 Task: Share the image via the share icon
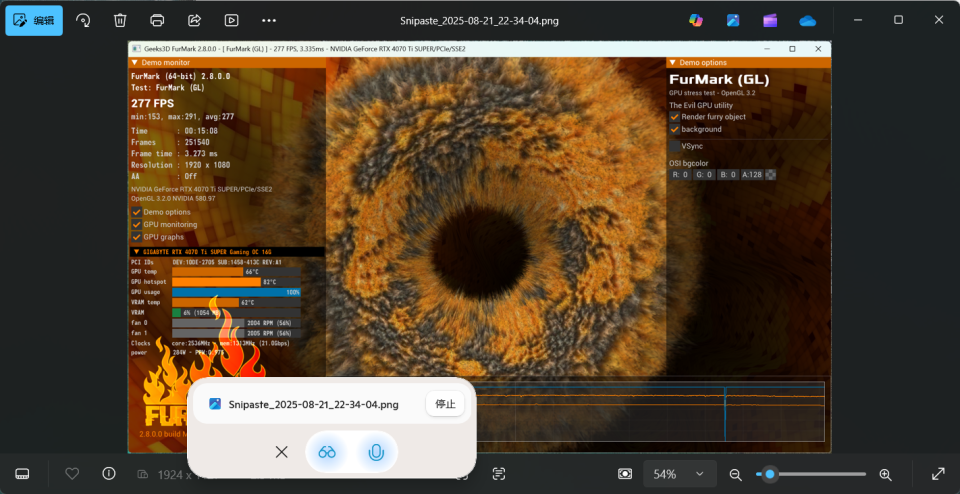tap(194, 20)
